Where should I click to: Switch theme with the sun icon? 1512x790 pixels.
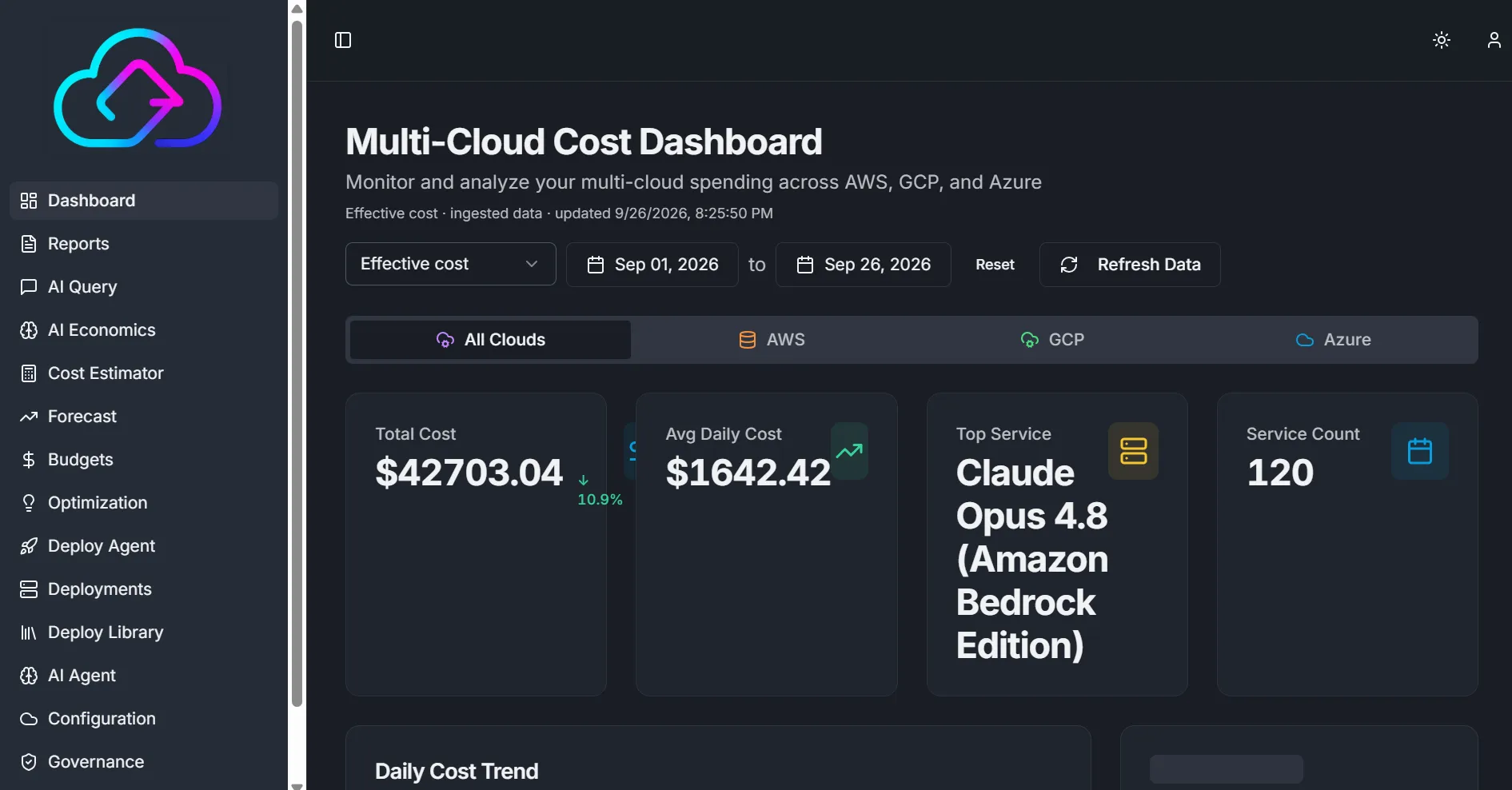pyautogui.click(x=1442, y=40)
